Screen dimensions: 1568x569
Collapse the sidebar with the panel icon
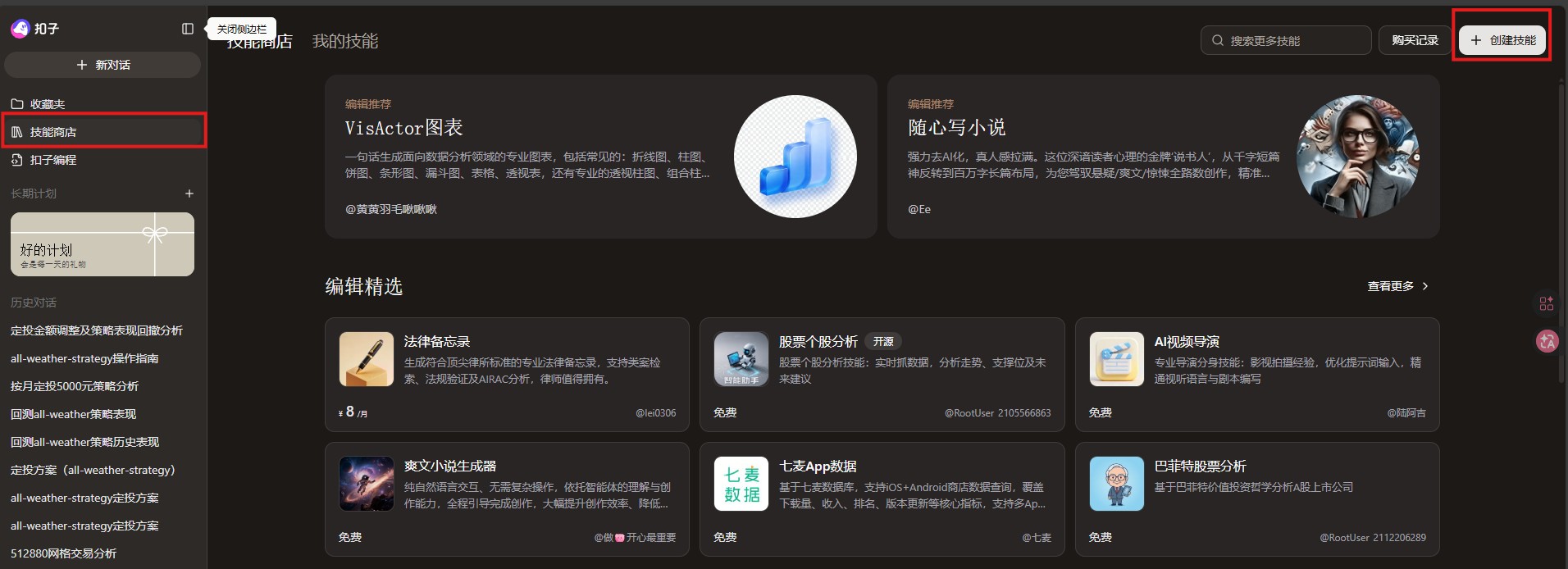point(188,29)
